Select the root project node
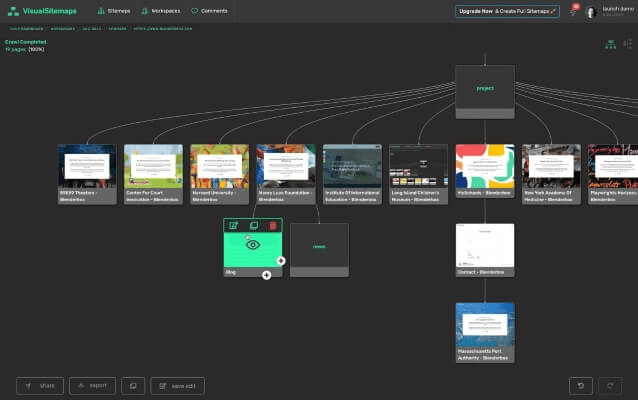638x400 pixels. pos(485,92)
